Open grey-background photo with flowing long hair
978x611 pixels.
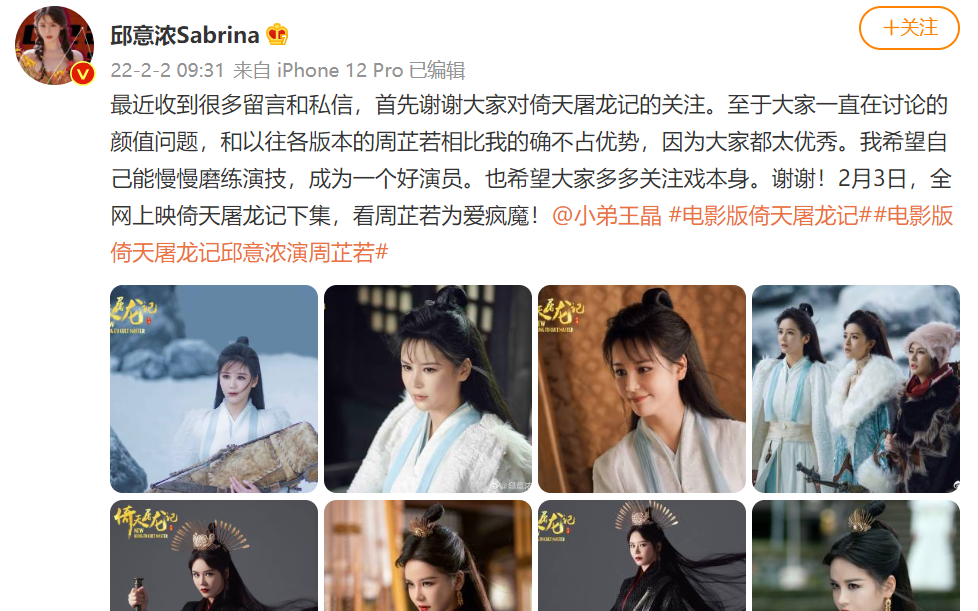(642, 556)
